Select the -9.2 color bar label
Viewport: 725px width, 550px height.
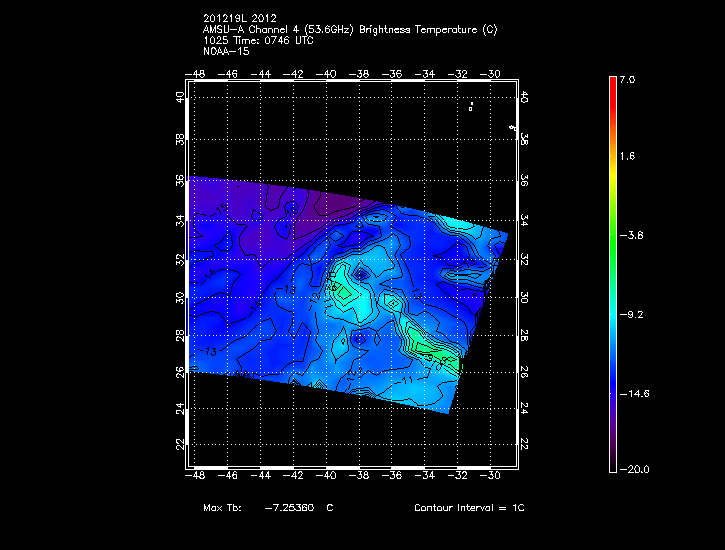click(x=633, y=314)
